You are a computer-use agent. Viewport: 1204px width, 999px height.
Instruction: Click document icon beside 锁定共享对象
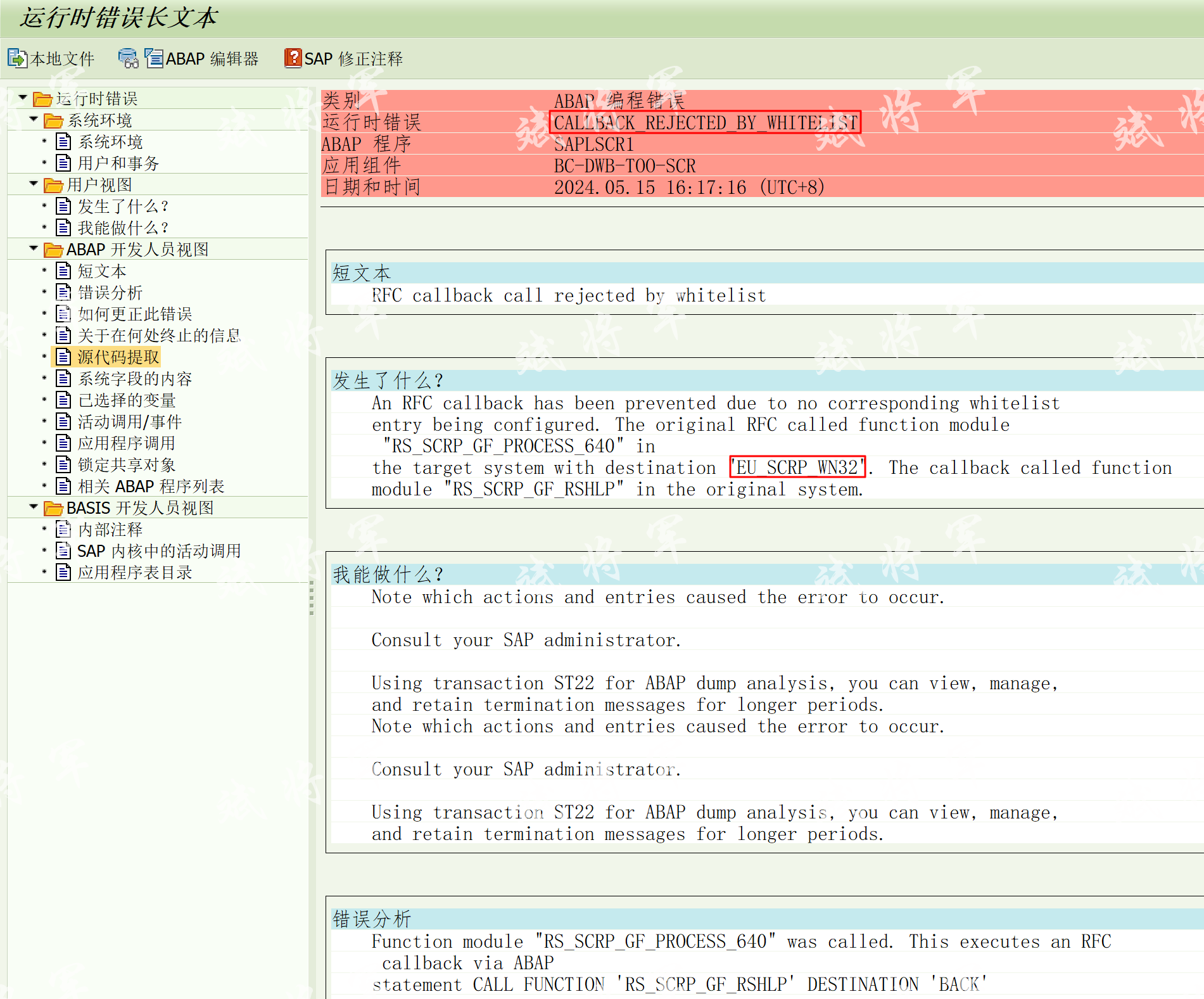pyautogui.click(x=63, y=464)
